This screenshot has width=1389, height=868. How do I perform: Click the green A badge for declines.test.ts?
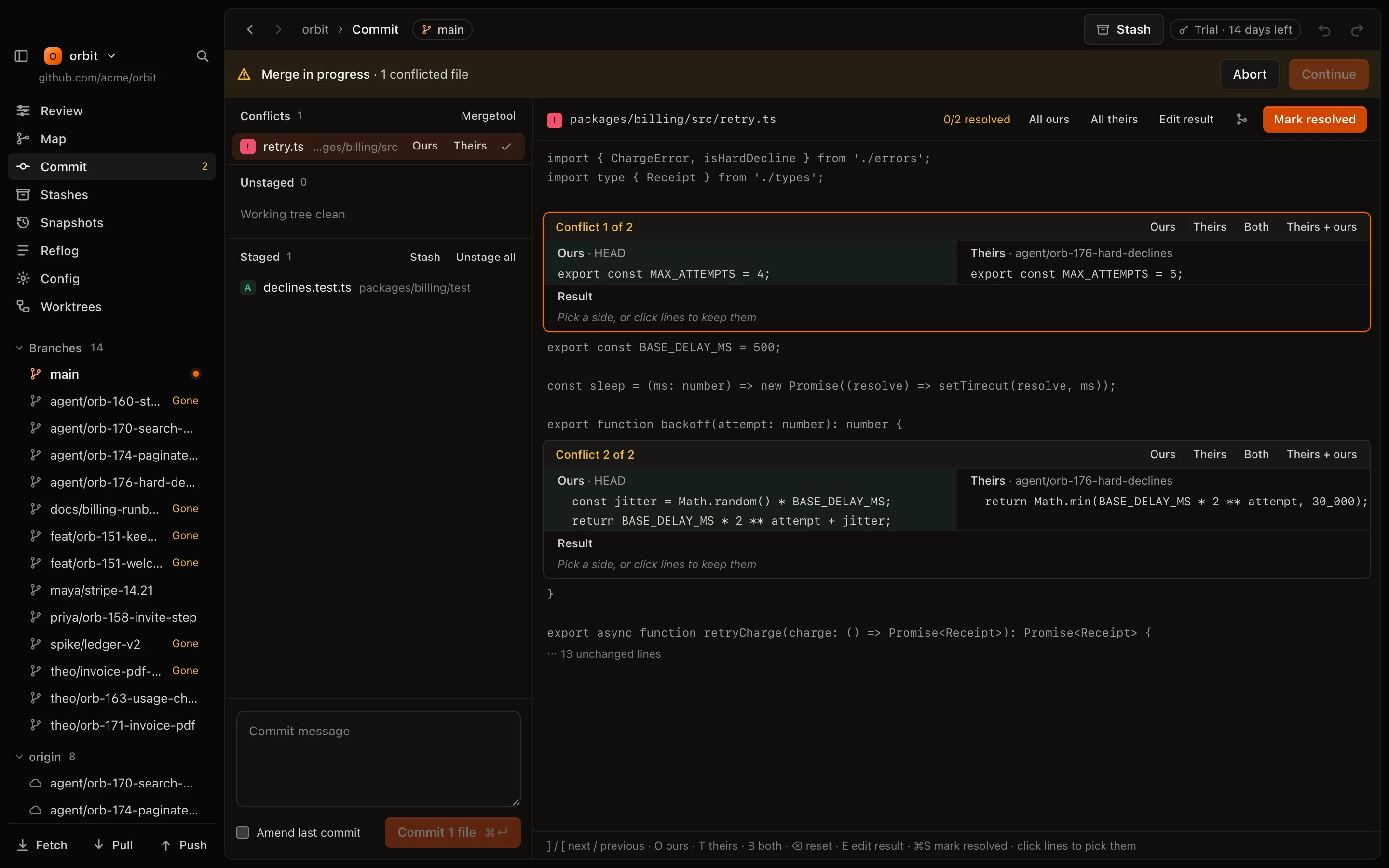(x=247, y=287)
